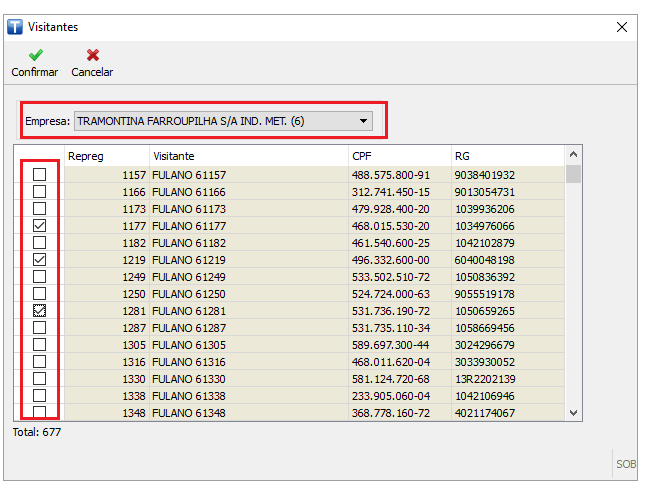
Task: Click the scrollbar down arrow
Action: (573, 412)
